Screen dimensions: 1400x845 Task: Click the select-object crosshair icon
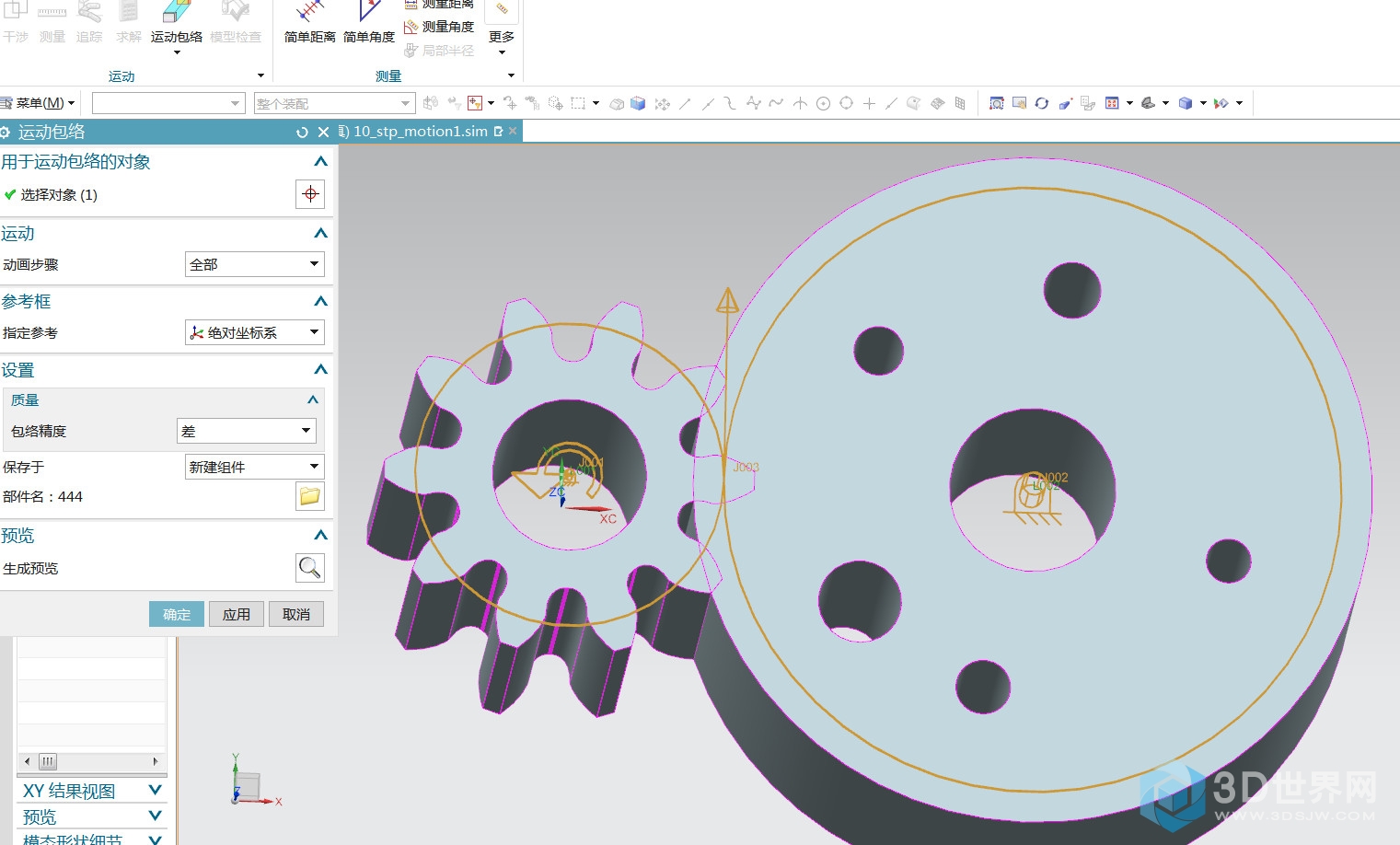tap(310, 194)
